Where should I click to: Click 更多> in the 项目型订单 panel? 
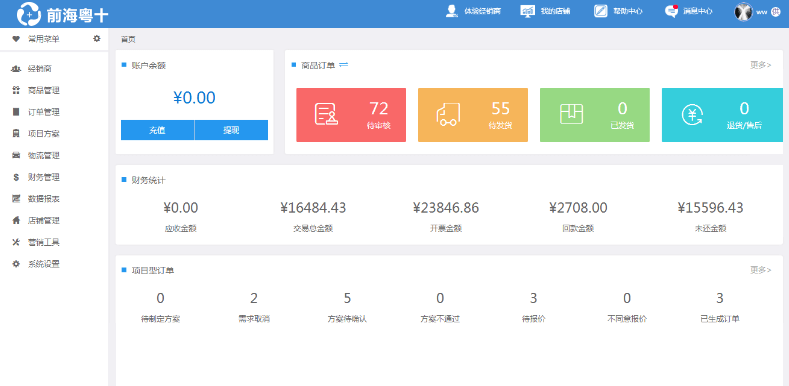click(x=760, y=270)
